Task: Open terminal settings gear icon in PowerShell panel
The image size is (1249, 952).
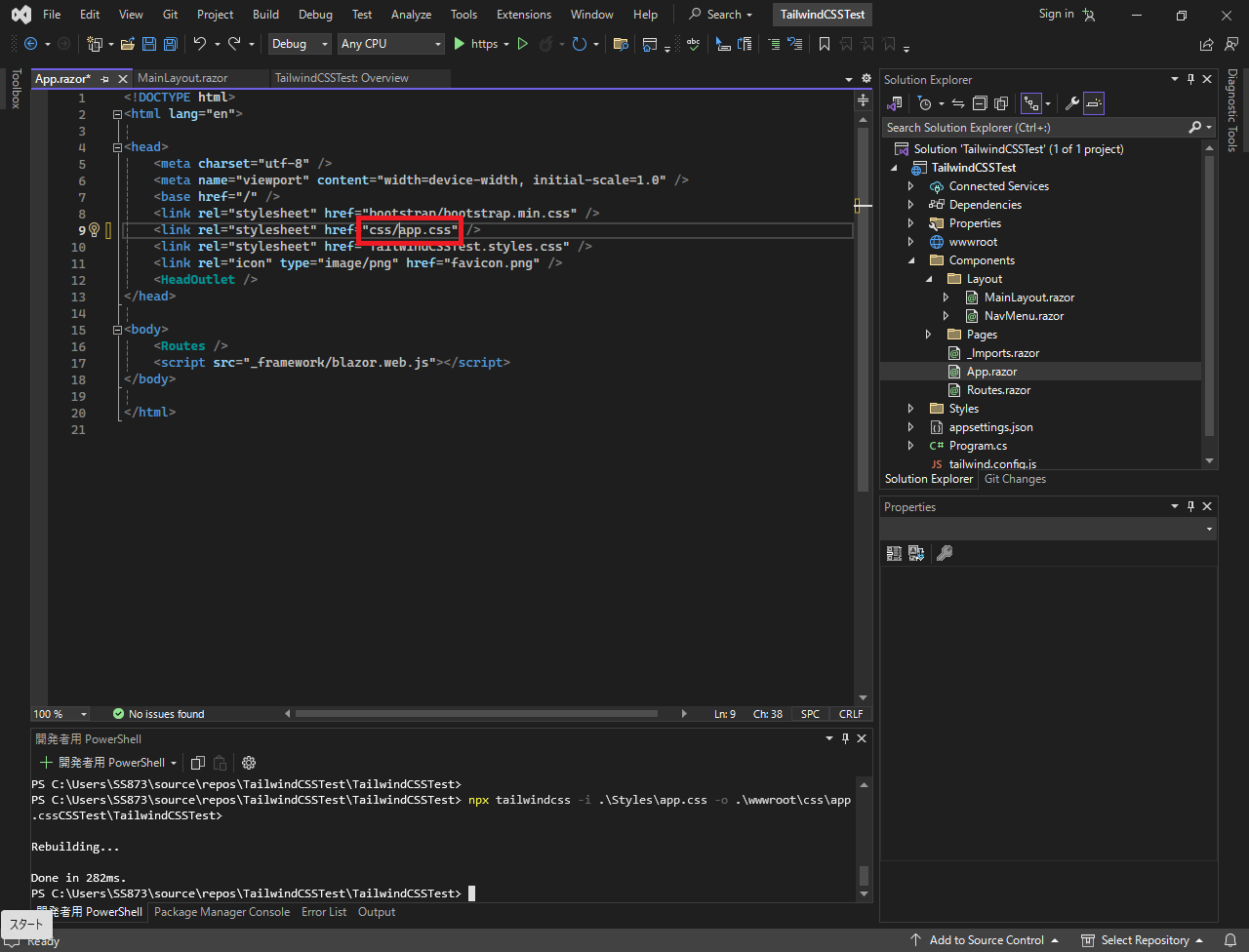Action: click(x=249, y=763)
